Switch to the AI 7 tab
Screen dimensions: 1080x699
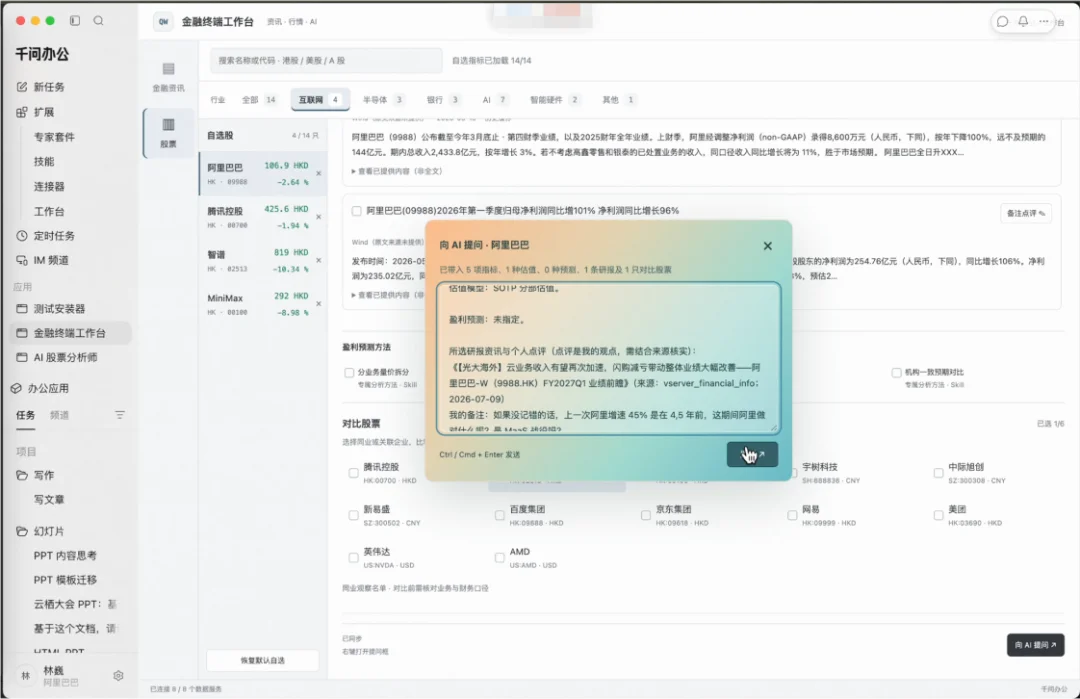495,100
